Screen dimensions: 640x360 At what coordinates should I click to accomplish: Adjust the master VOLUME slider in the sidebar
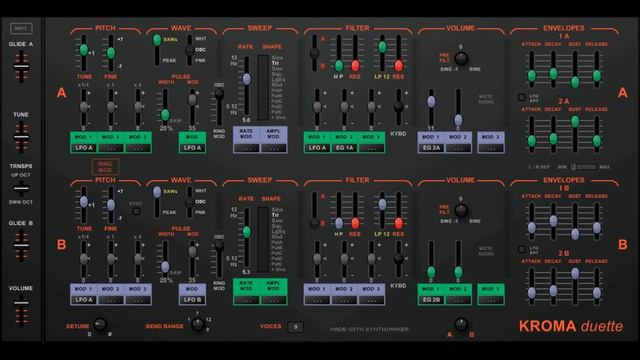click(x=21, y=303)
